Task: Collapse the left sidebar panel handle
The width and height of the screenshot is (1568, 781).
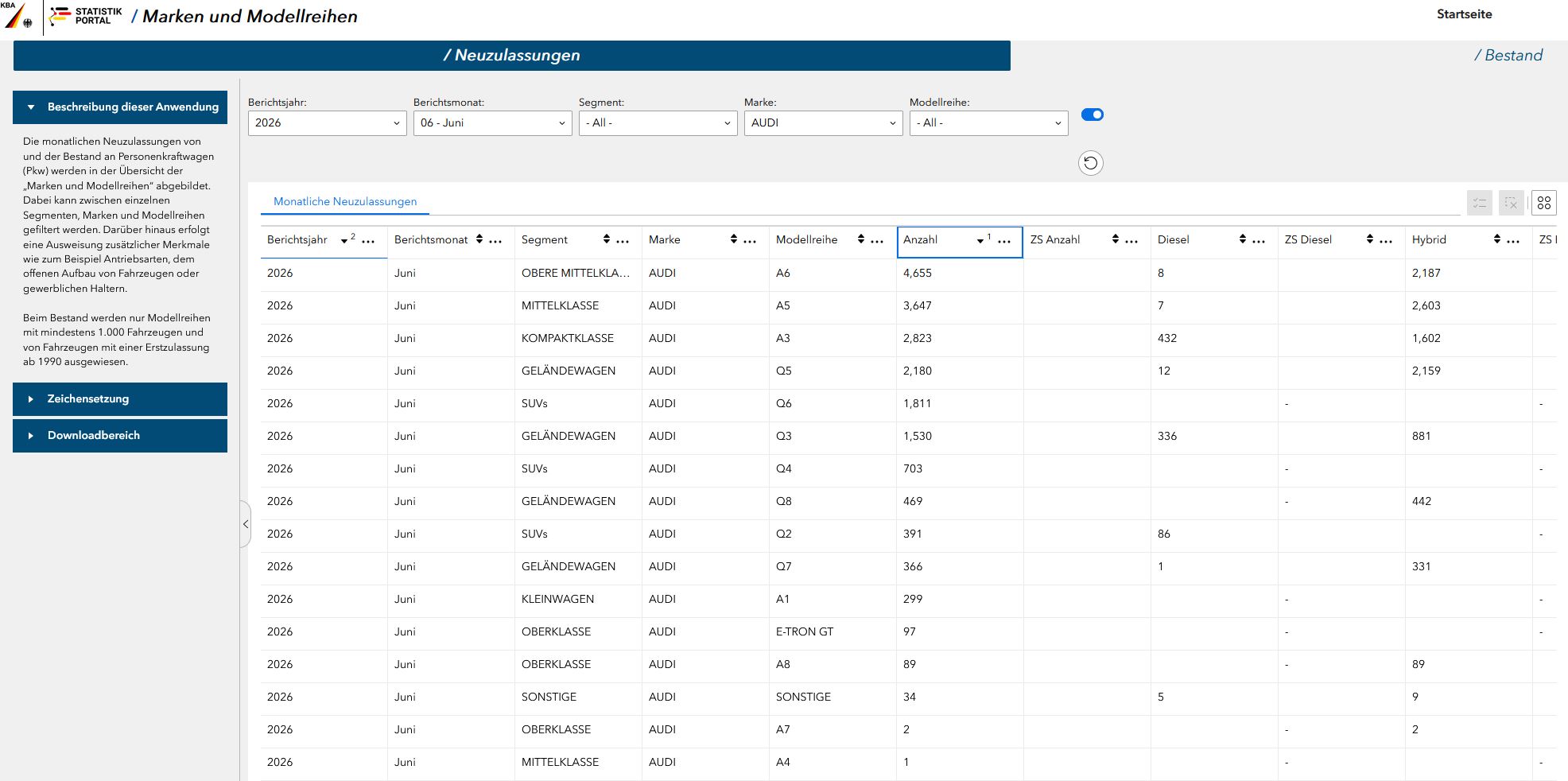Action: pyautogui.click(x=246, y=524)
